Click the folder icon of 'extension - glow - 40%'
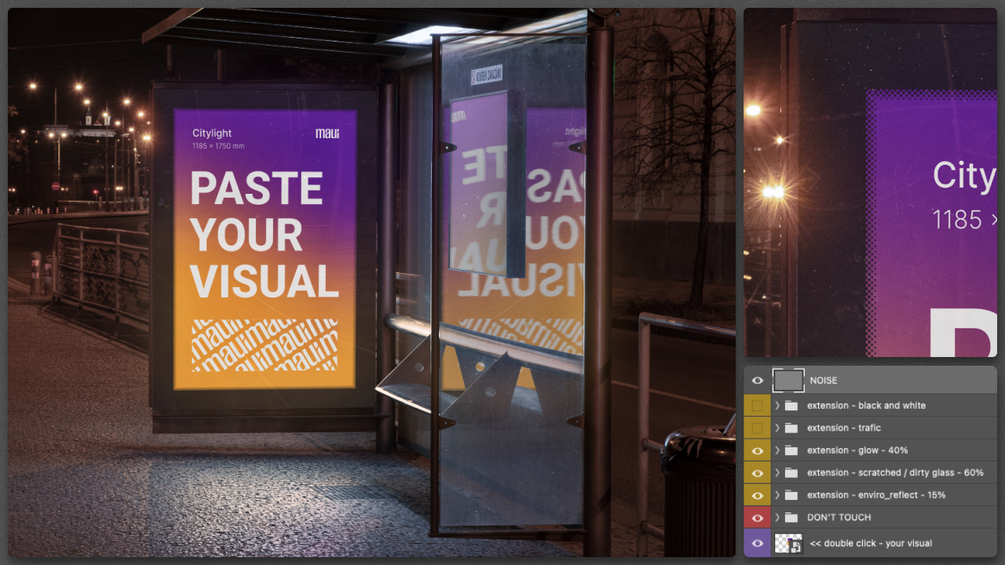This screenshot has height=565, width=1005. coord(792,450)
